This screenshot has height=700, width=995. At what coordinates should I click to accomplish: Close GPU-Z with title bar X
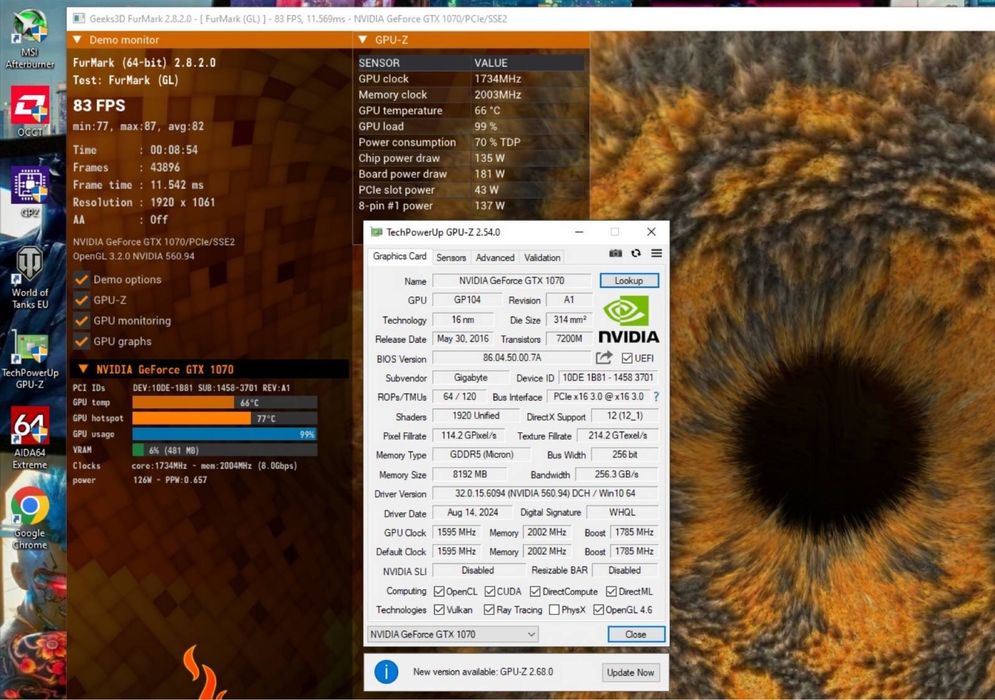click(651, 232)
